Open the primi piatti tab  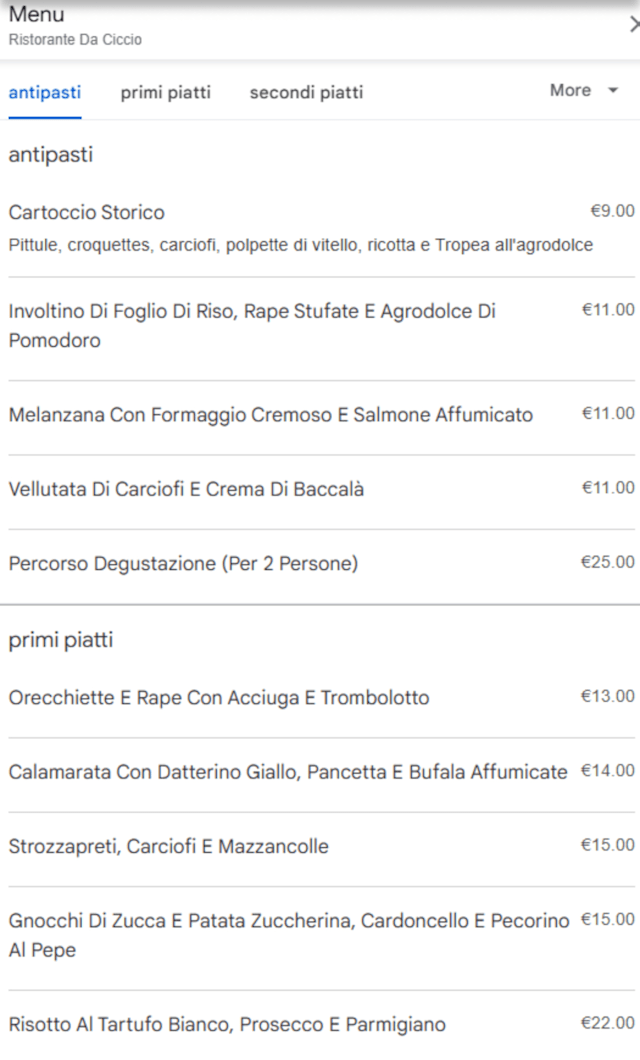tap(166, 93)
